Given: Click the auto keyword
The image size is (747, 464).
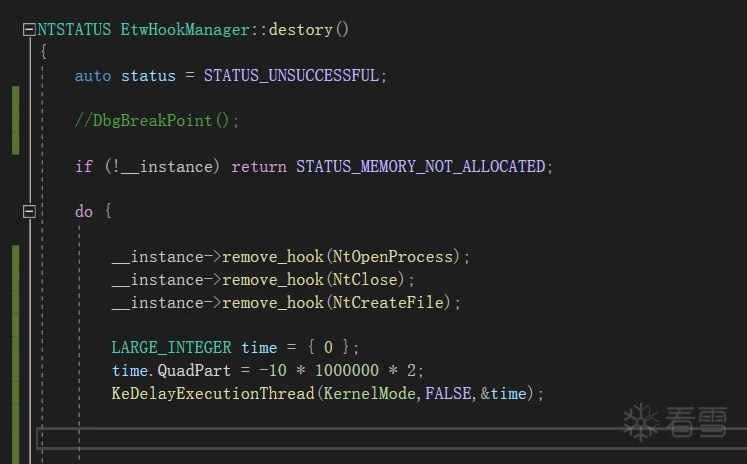Looking at the screenshot, I should (x=93, y=76).
